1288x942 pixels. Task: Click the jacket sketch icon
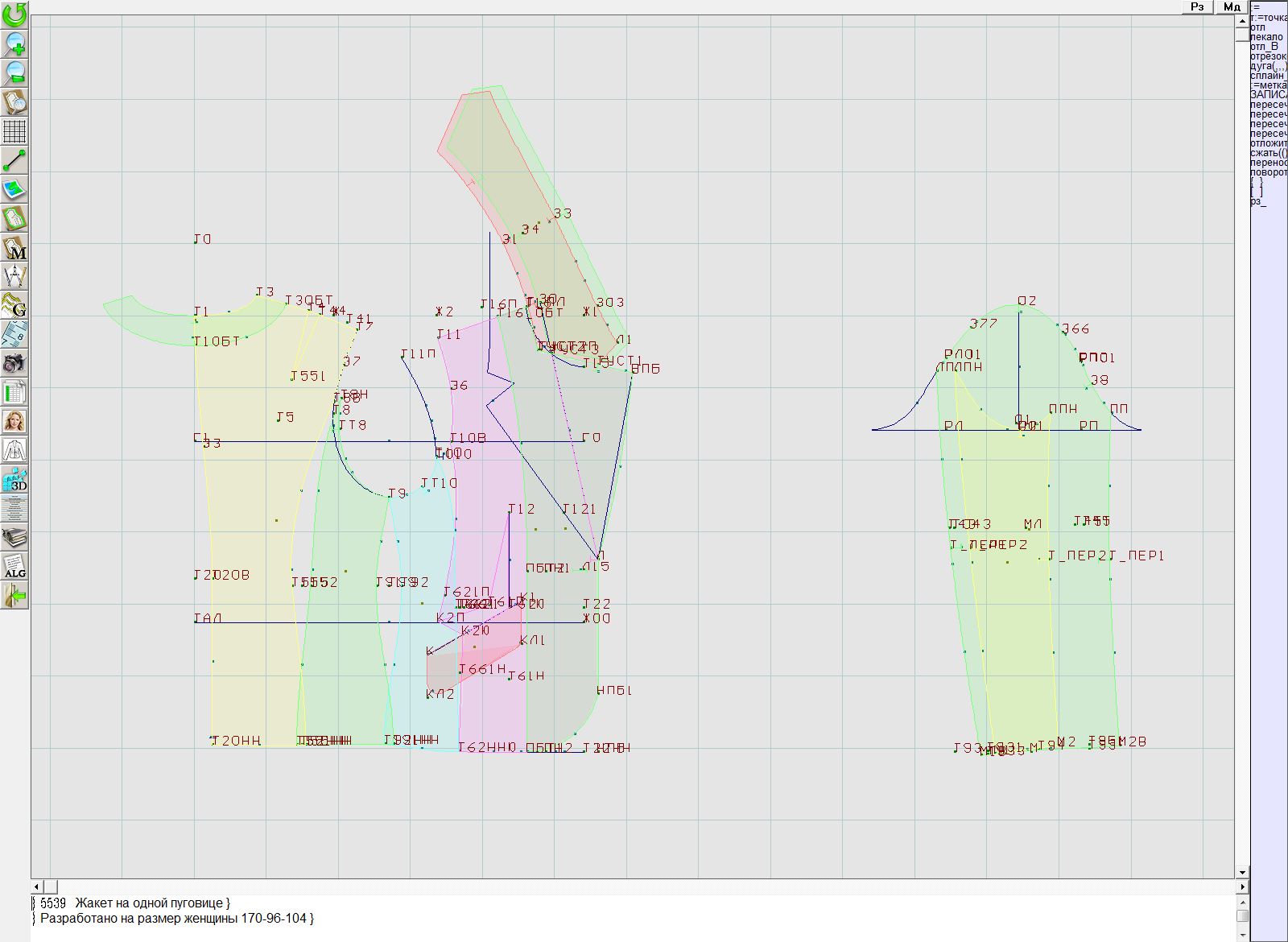(x=14, y=450)
